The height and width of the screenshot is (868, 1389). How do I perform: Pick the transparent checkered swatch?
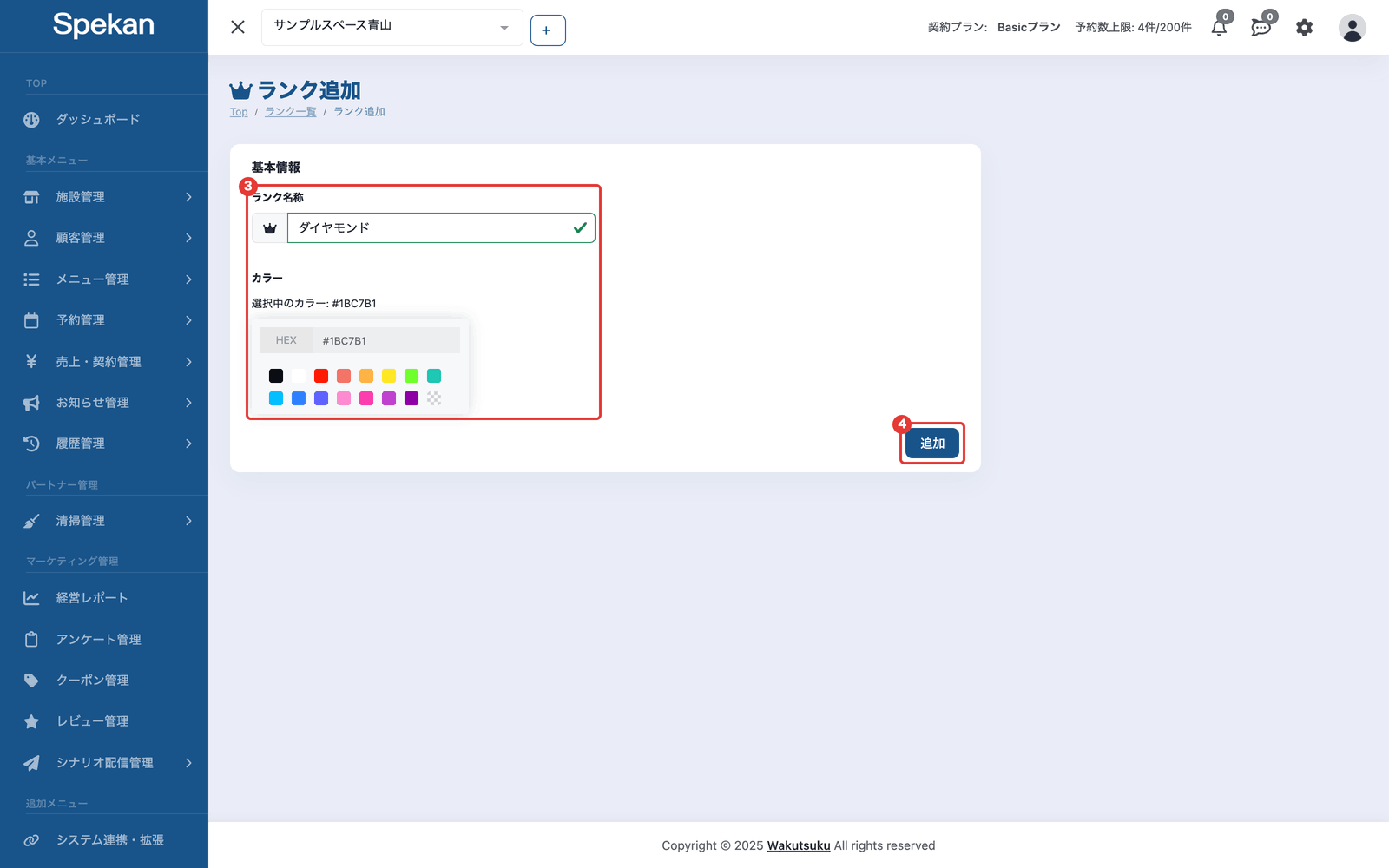point(434,398)
